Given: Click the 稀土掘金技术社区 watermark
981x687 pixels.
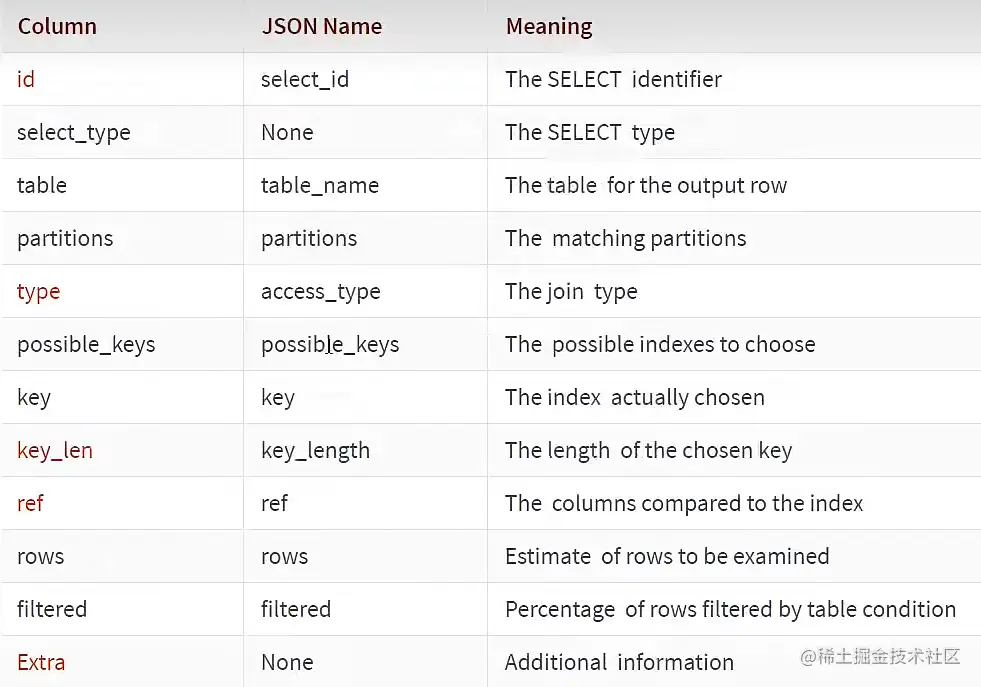Looking at the screenshot, I should (868, 656).
